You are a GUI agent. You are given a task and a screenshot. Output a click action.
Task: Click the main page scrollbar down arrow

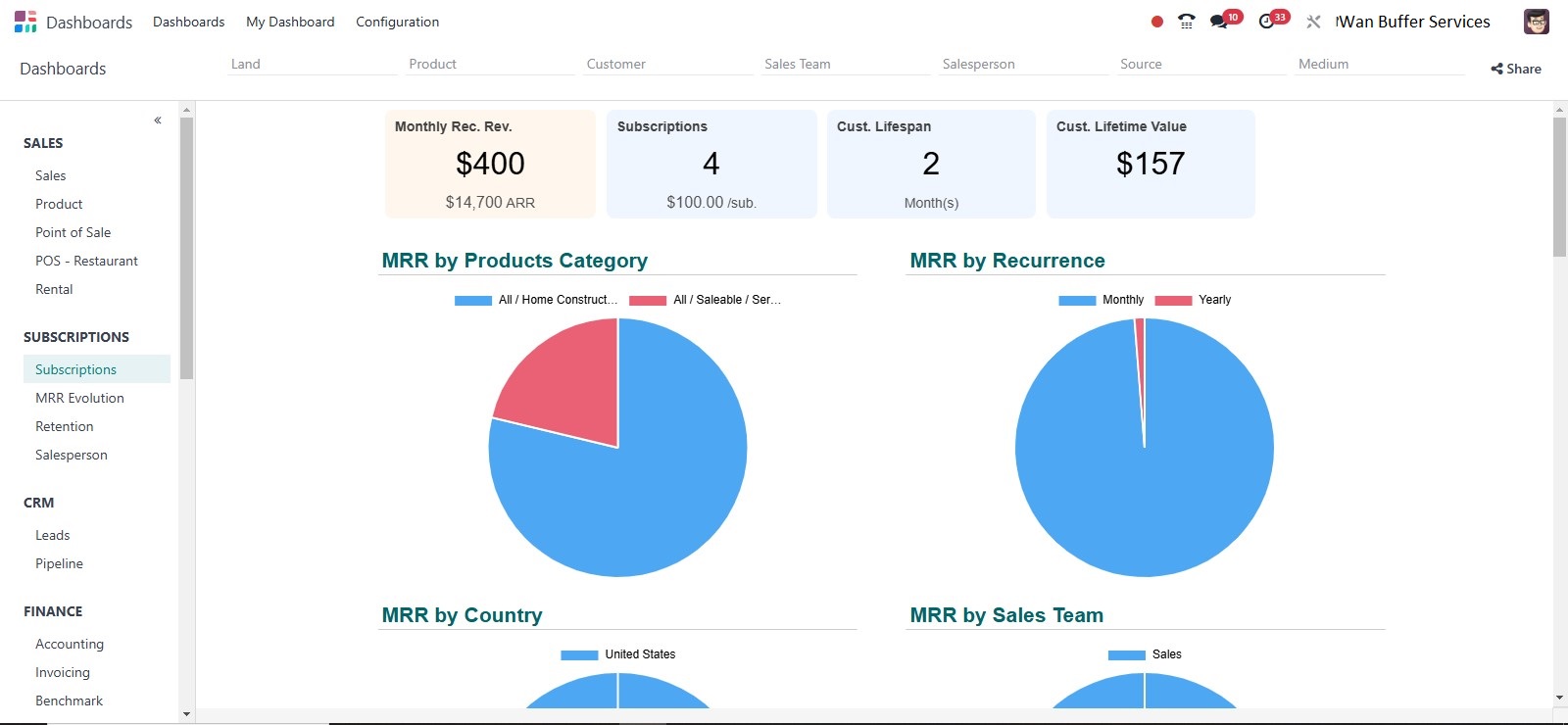(x=1559, y=699)
